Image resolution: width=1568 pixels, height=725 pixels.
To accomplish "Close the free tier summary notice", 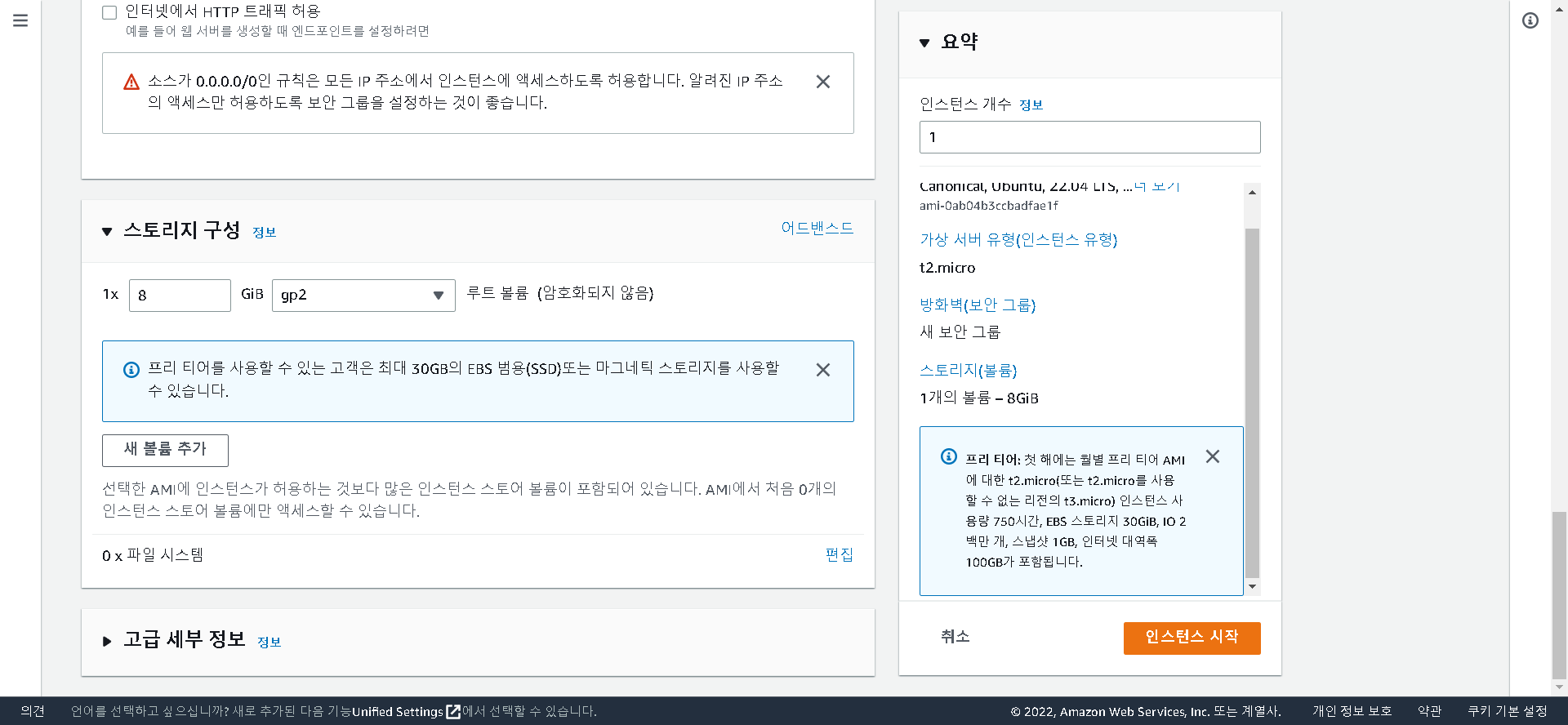I will pos(1213,456).
